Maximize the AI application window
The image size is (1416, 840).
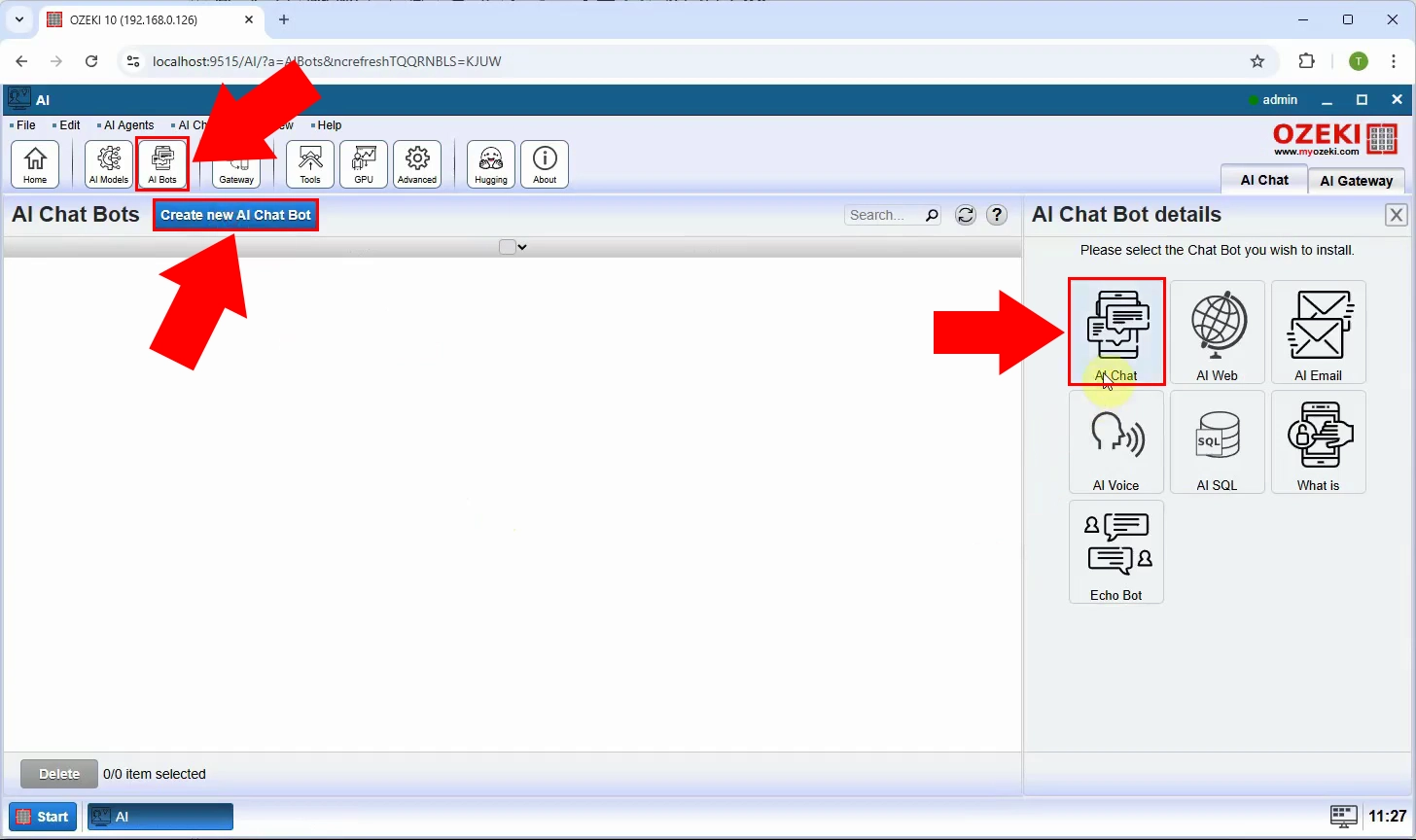pyautogui.click(x=1362, y=100)
